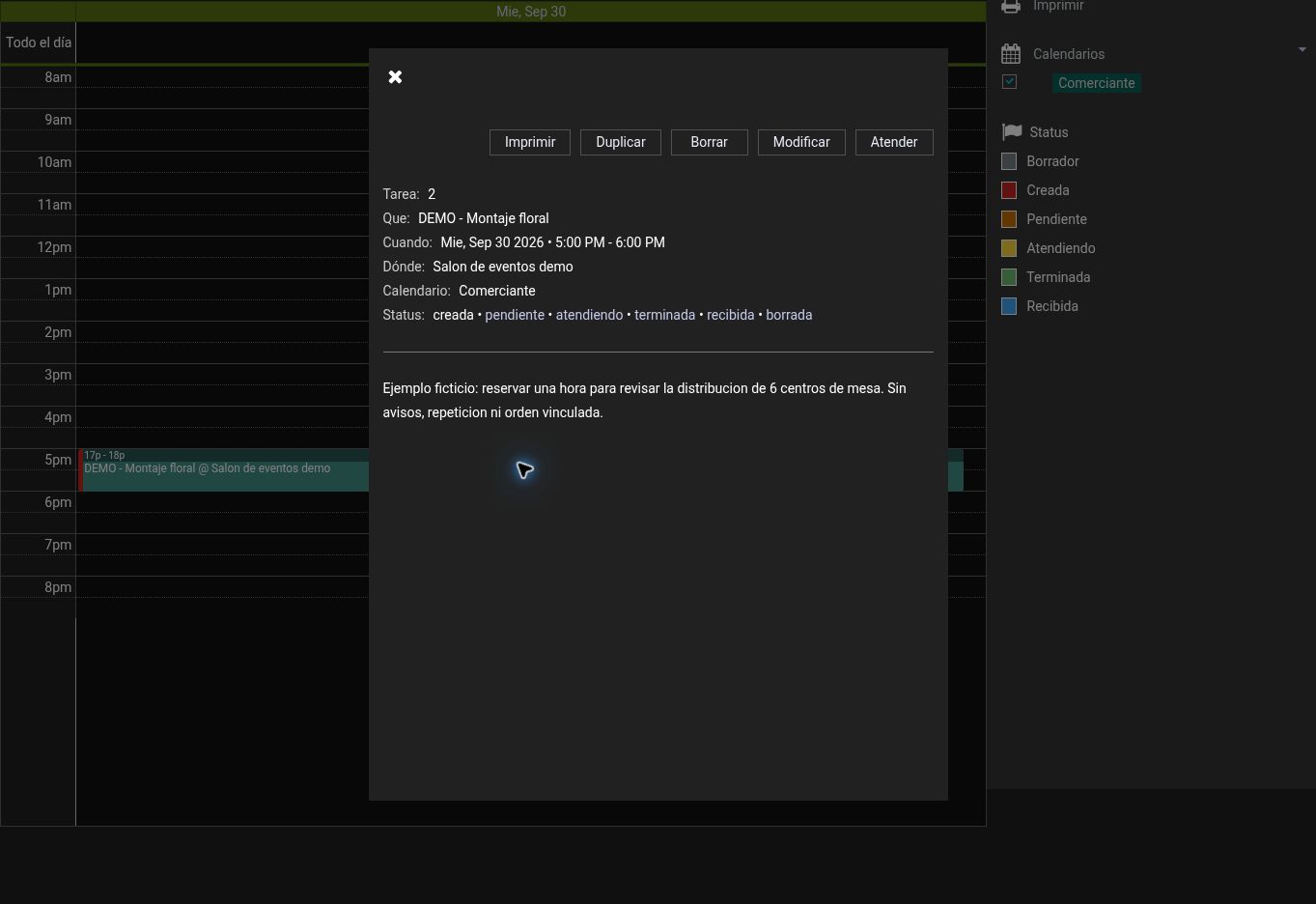1316x904 pixels.
Task: Click the Borrador status color swatch
Action: click(1009, 161)
